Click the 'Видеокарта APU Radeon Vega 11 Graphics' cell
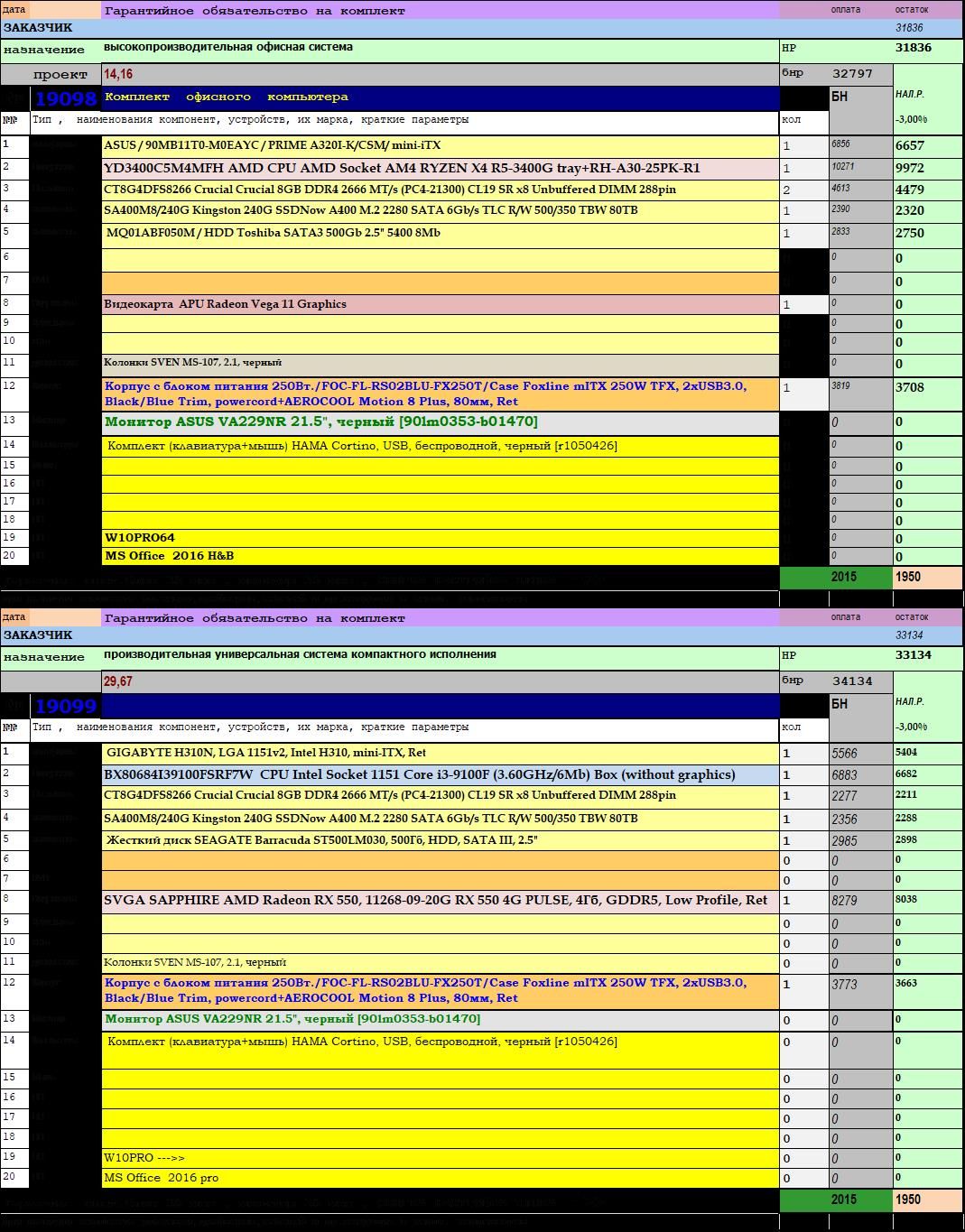 click(441, 304)
